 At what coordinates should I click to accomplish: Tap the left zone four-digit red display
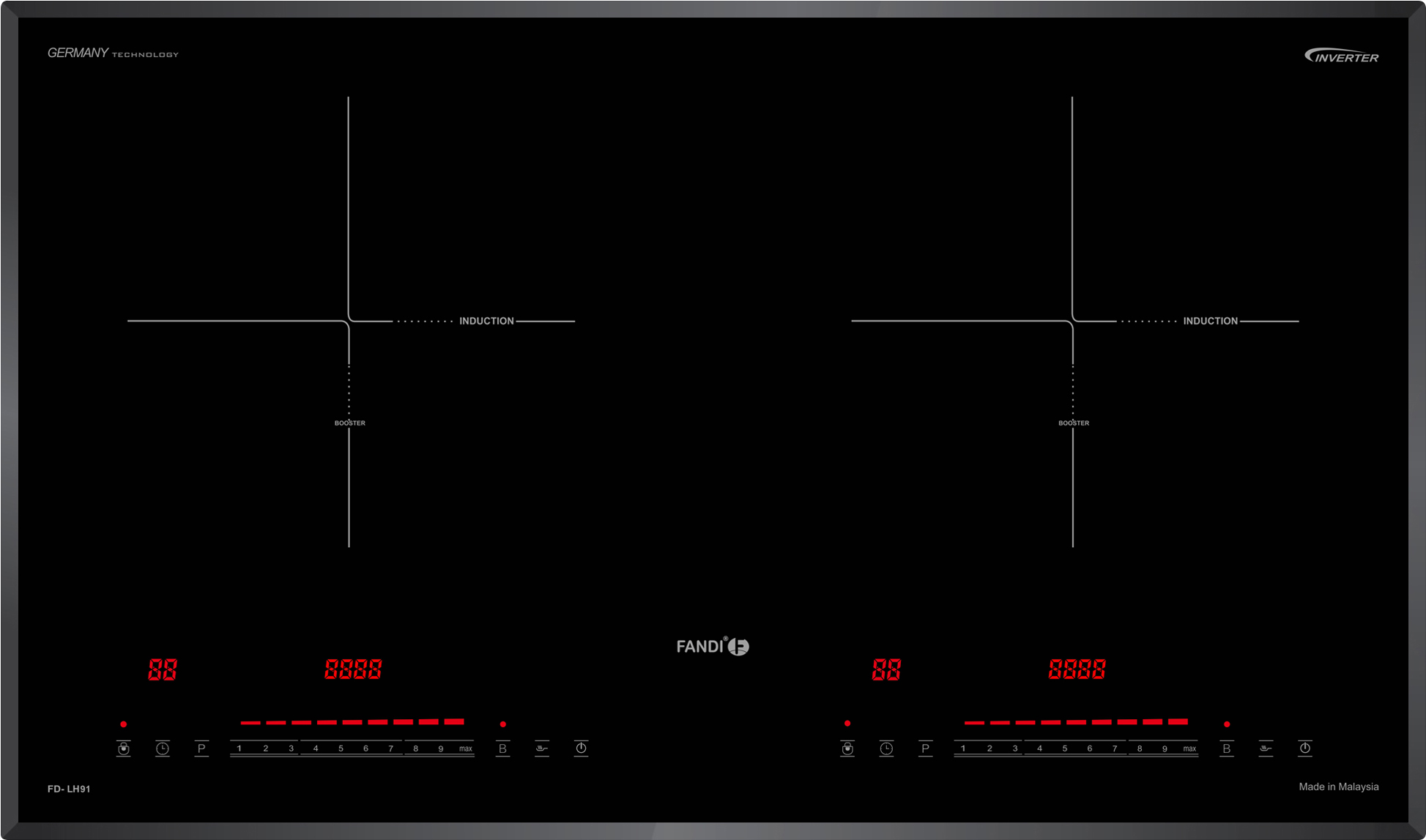tap(353, 669)
